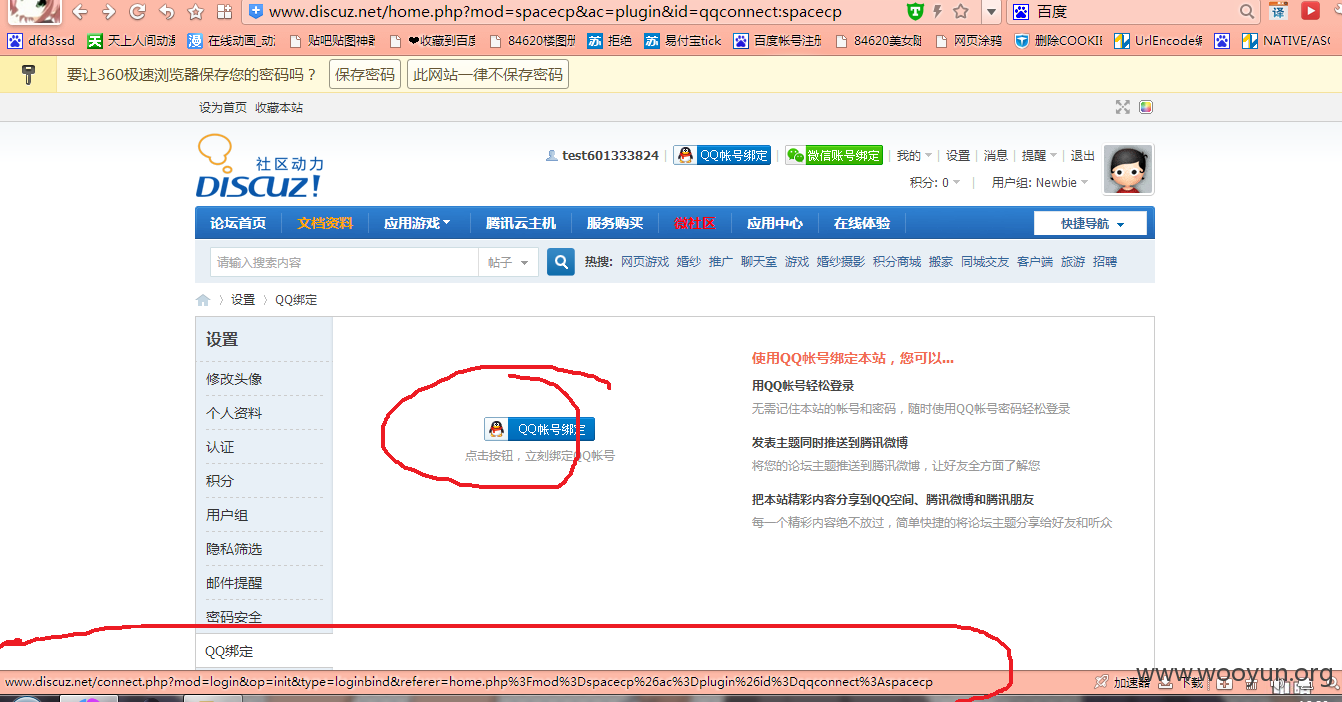
Task: Open the 服务购买 nav tab
Action: coord(615,223)
